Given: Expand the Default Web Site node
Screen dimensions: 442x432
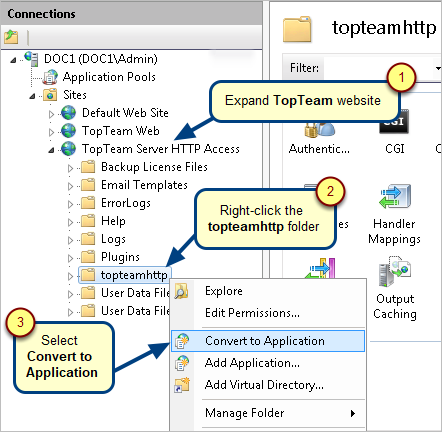Looking at the screenshot, I should tap(51, 114).
